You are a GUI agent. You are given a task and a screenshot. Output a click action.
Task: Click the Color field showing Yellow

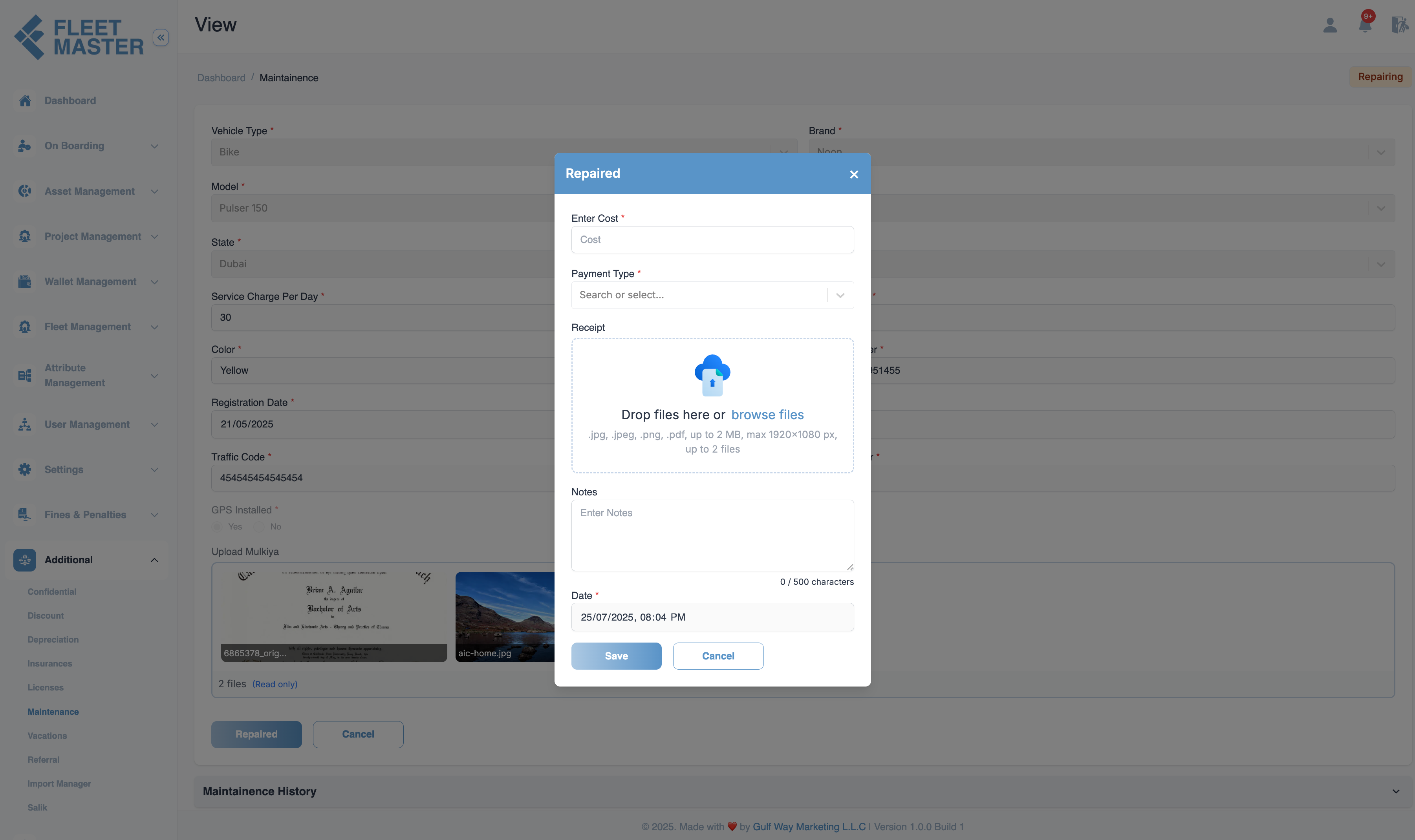click(x=383, y=371)
